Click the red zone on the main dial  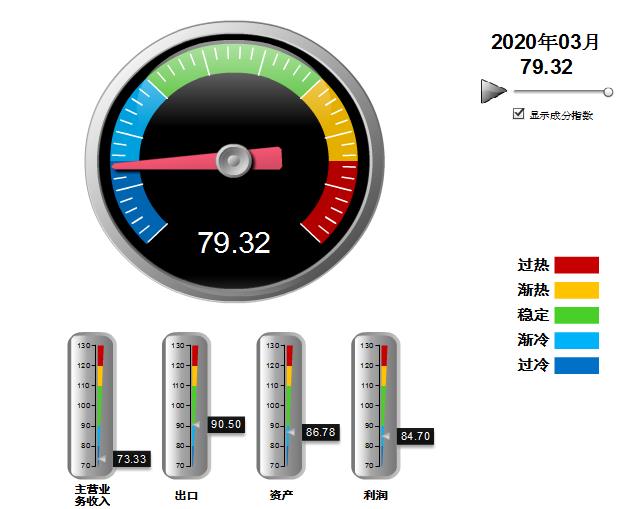[338, 198]
